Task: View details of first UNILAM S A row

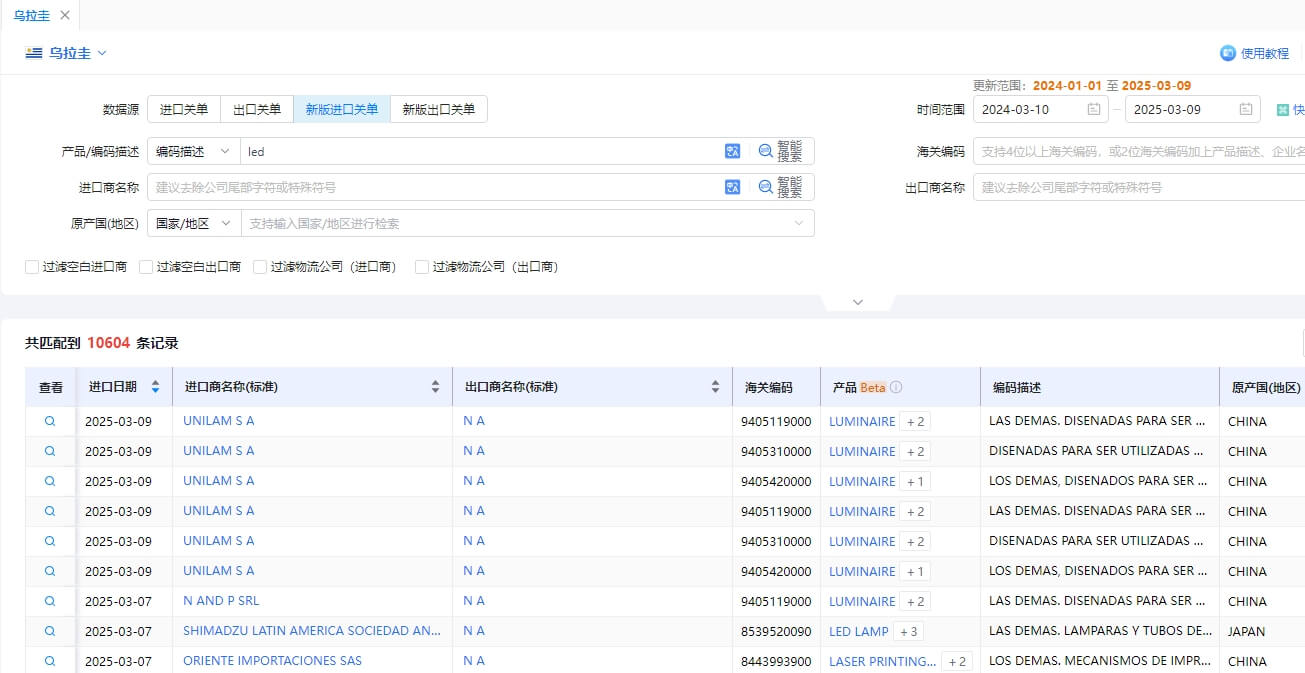Action: point(50,421)
